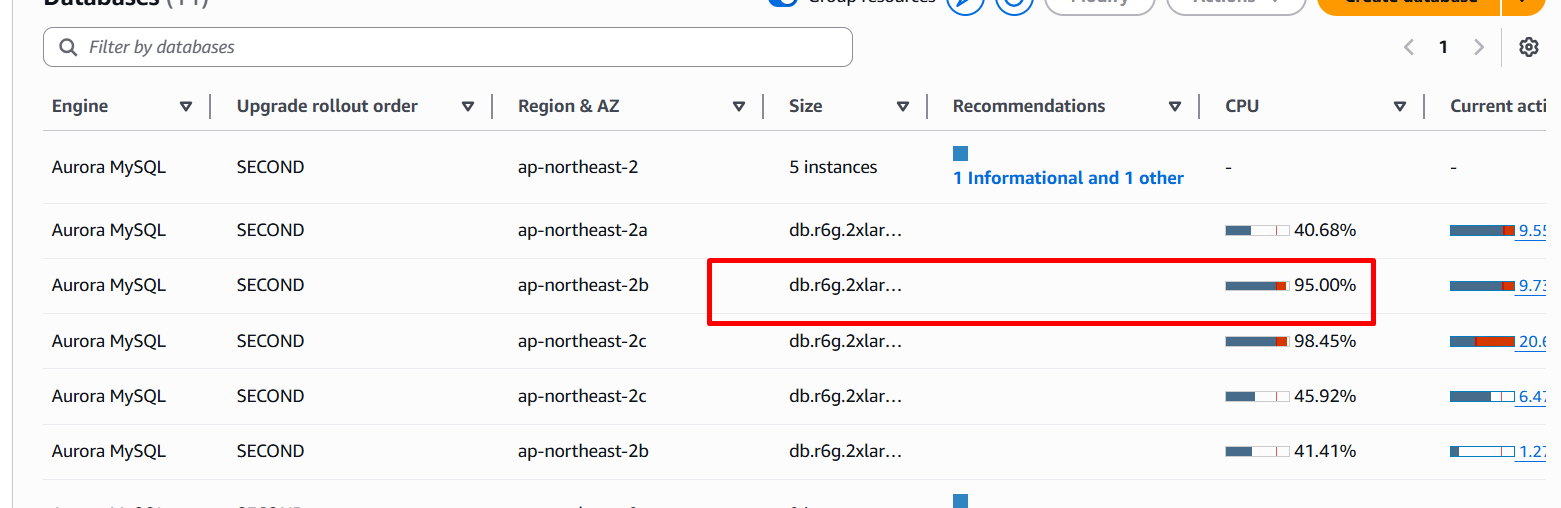Click the '40.68%' CPU value
1561x508 pixels.
click(x=1325, y=230)
